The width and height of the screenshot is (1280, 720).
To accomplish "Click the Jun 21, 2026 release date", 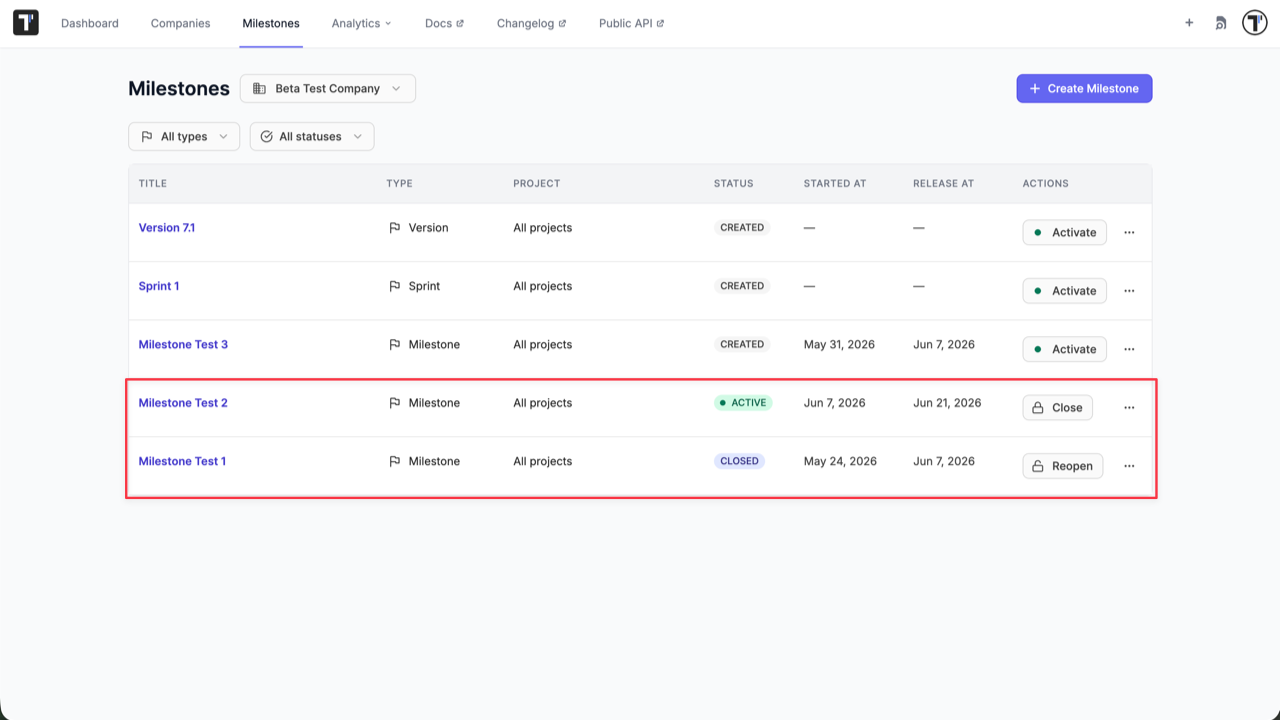I will click(947, 403).
